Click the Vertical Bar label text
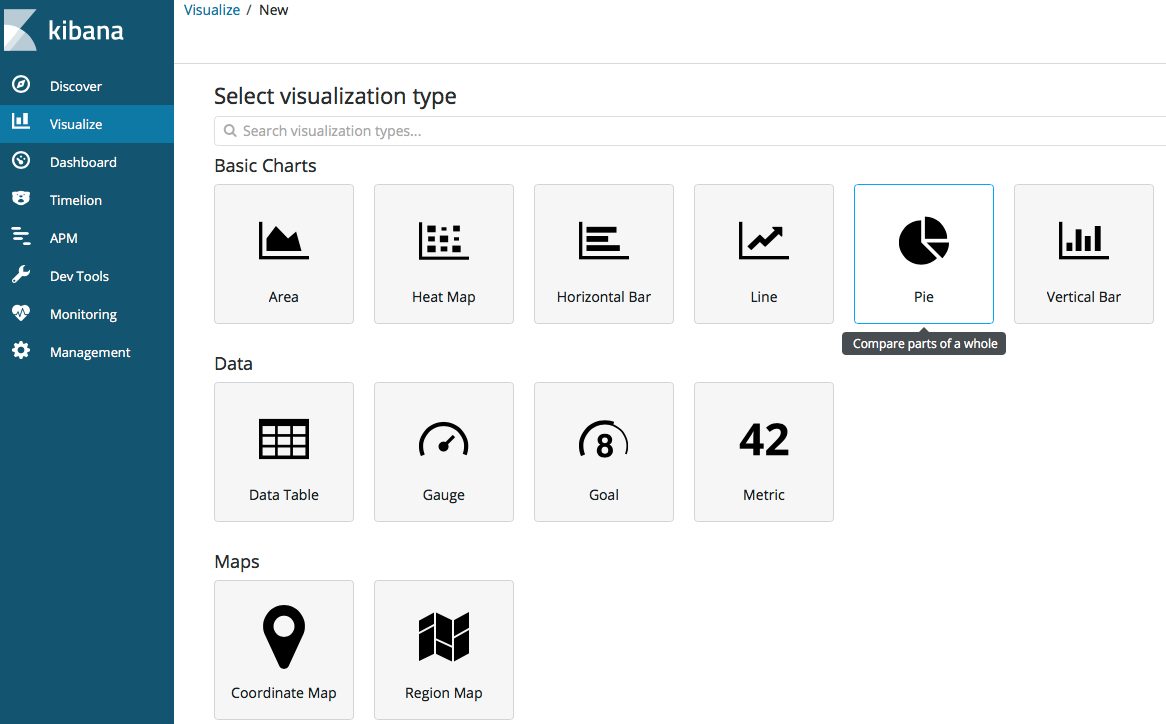Image resolution: width=1166 pixels, height=724 pixels. (1083, 297)
